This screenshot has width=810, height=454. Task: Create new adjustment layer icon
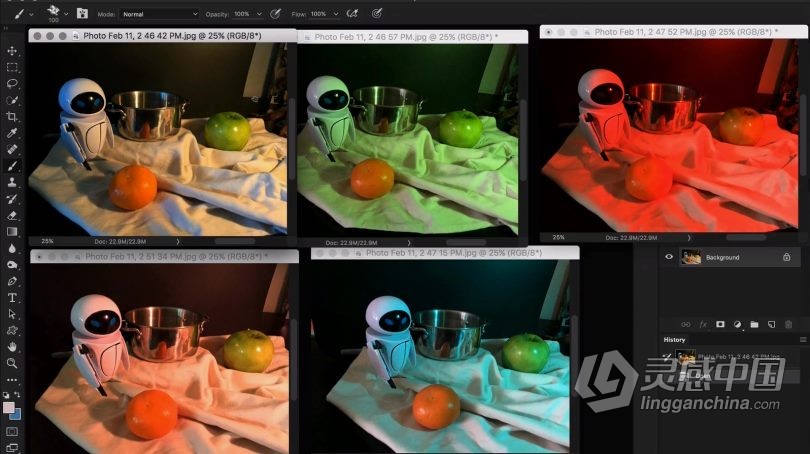click(x=737, y=324)
